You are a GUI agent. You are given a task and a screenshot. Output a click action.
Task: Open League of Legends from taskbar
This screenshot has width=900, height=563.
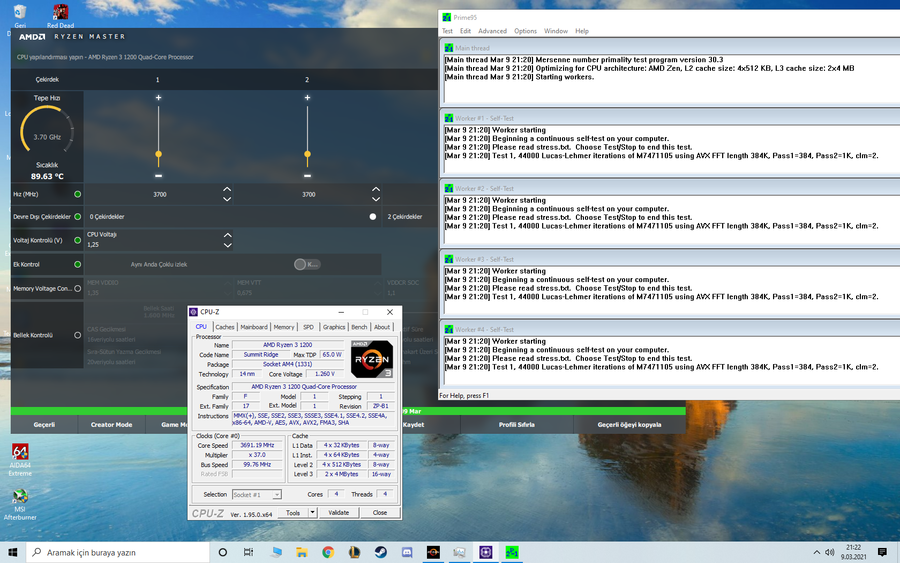354,552
